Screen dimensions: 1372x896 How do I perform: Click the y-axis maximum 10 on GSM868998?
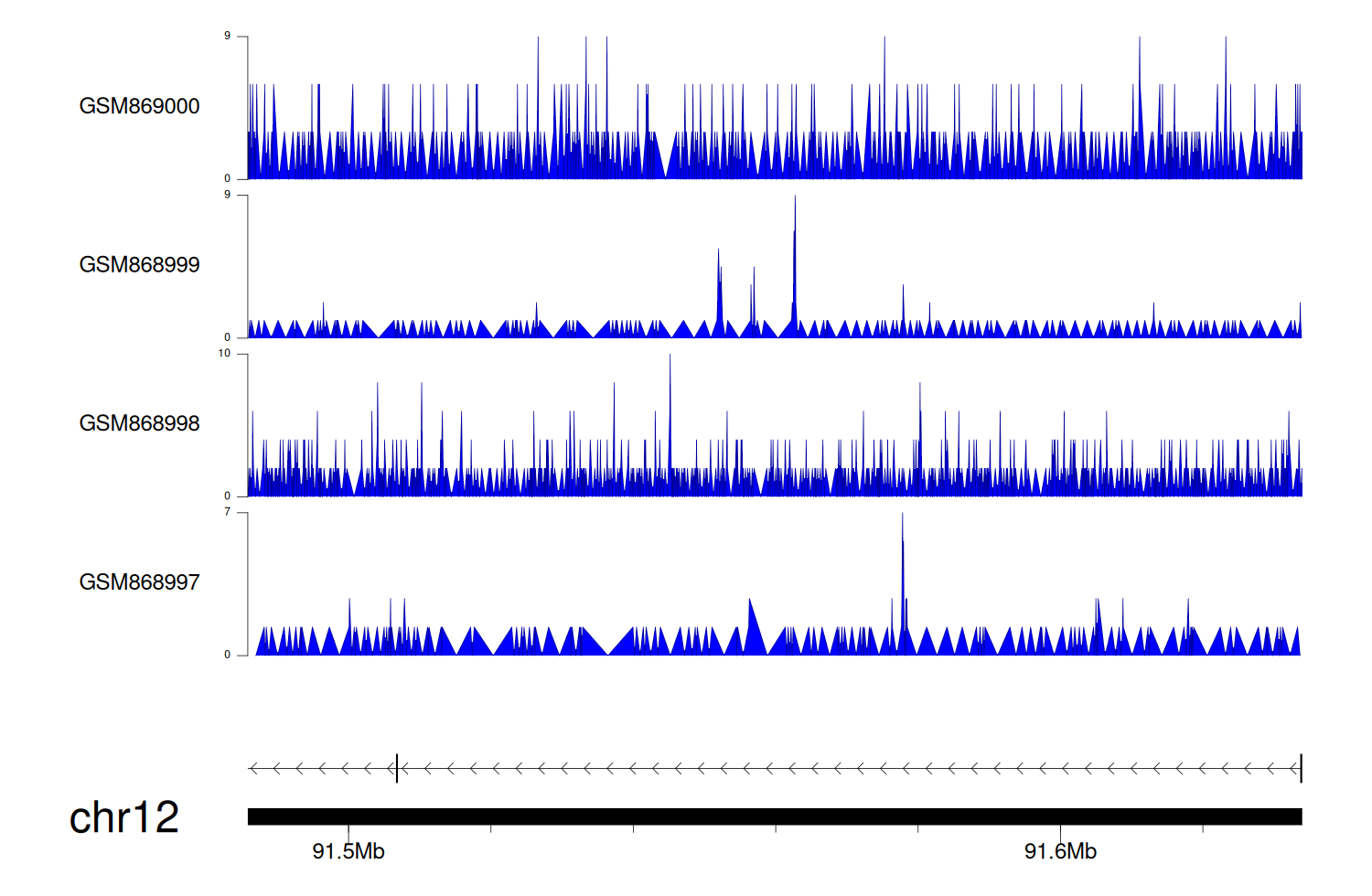(x=224, y=354)
